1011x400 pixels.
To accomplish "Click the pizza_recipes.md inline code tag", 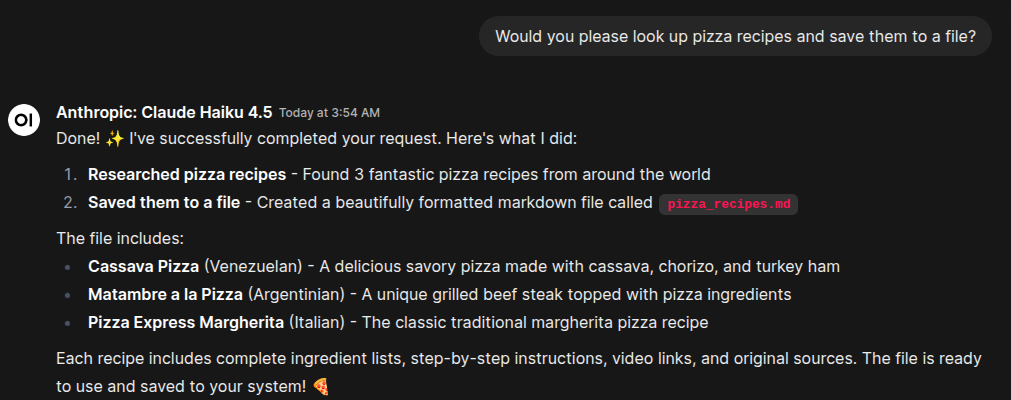I will [729, 204].
